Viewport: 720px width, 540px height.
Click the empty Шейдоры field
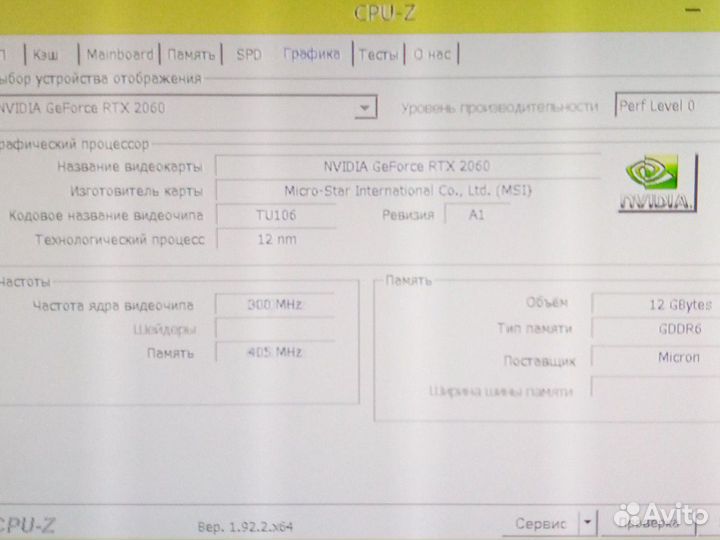(x=275, y=329)
